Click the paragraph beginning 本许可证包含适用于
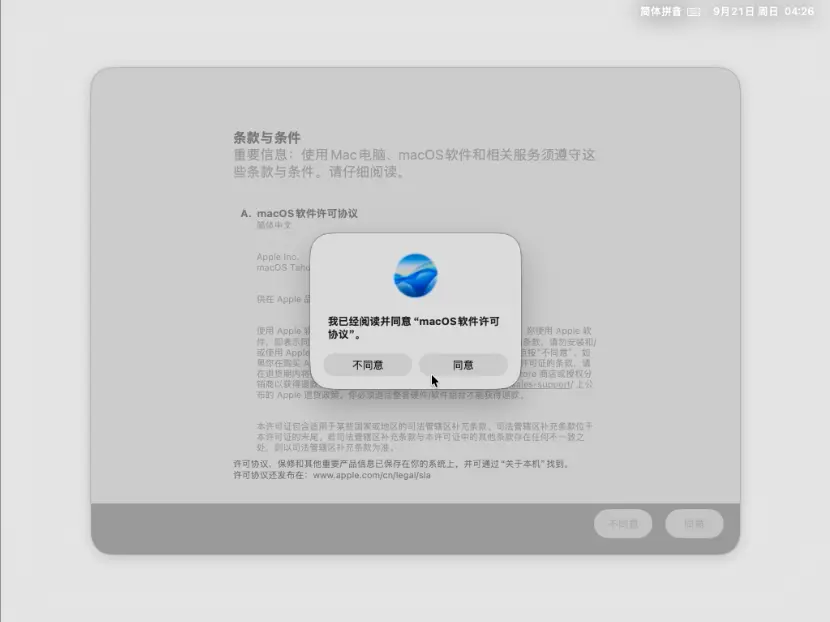Viewport: 830px width, 622px height. (425, 437)
